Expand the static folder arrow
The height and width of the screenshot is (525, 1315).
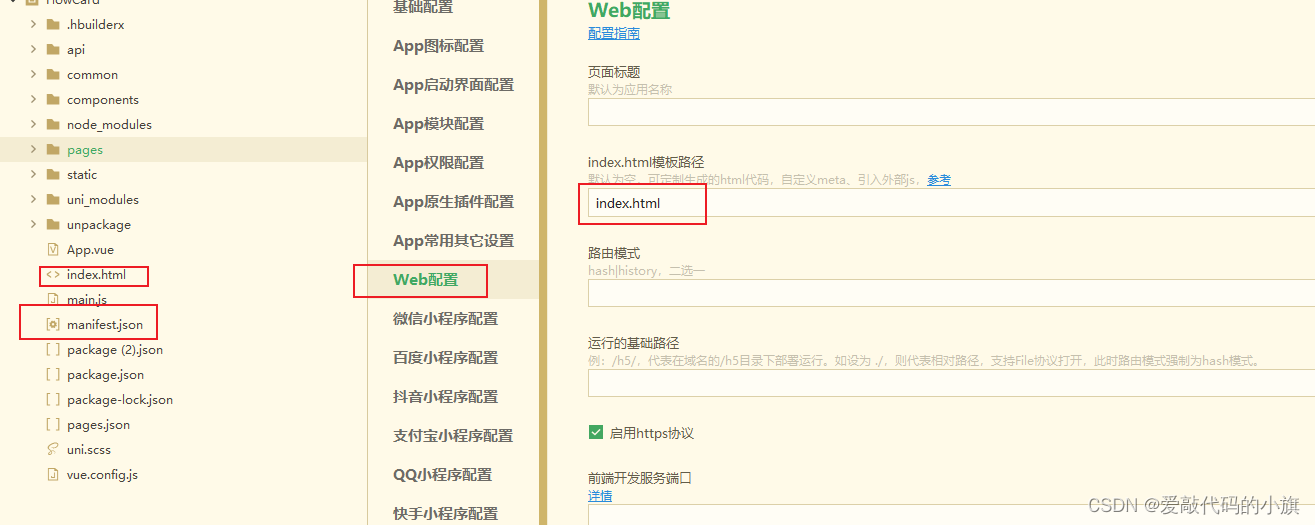tap(33, 174)
